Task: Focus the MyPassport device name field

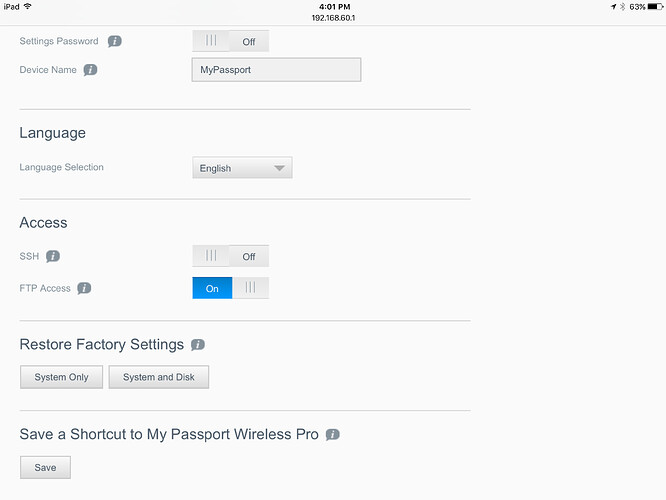Action: [x=276, y=70]
